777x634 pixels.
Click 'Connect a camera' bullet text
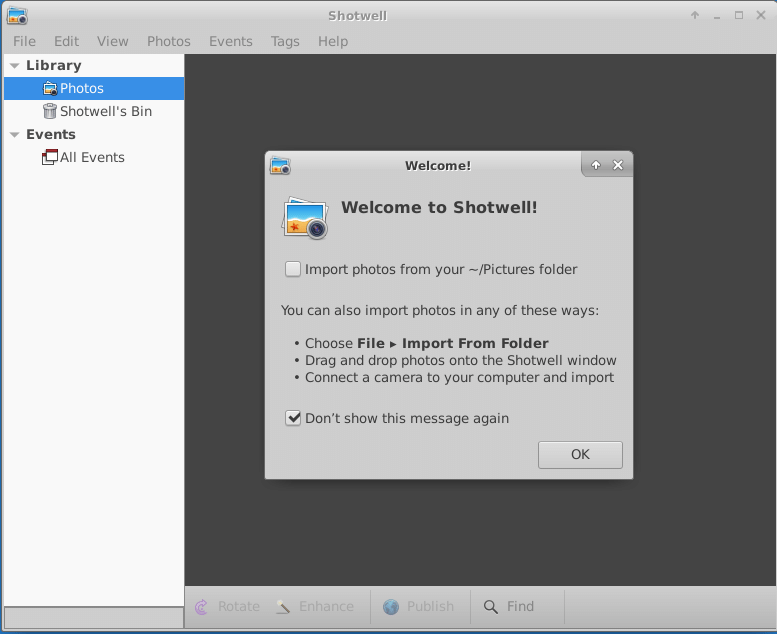click(459, 378)
